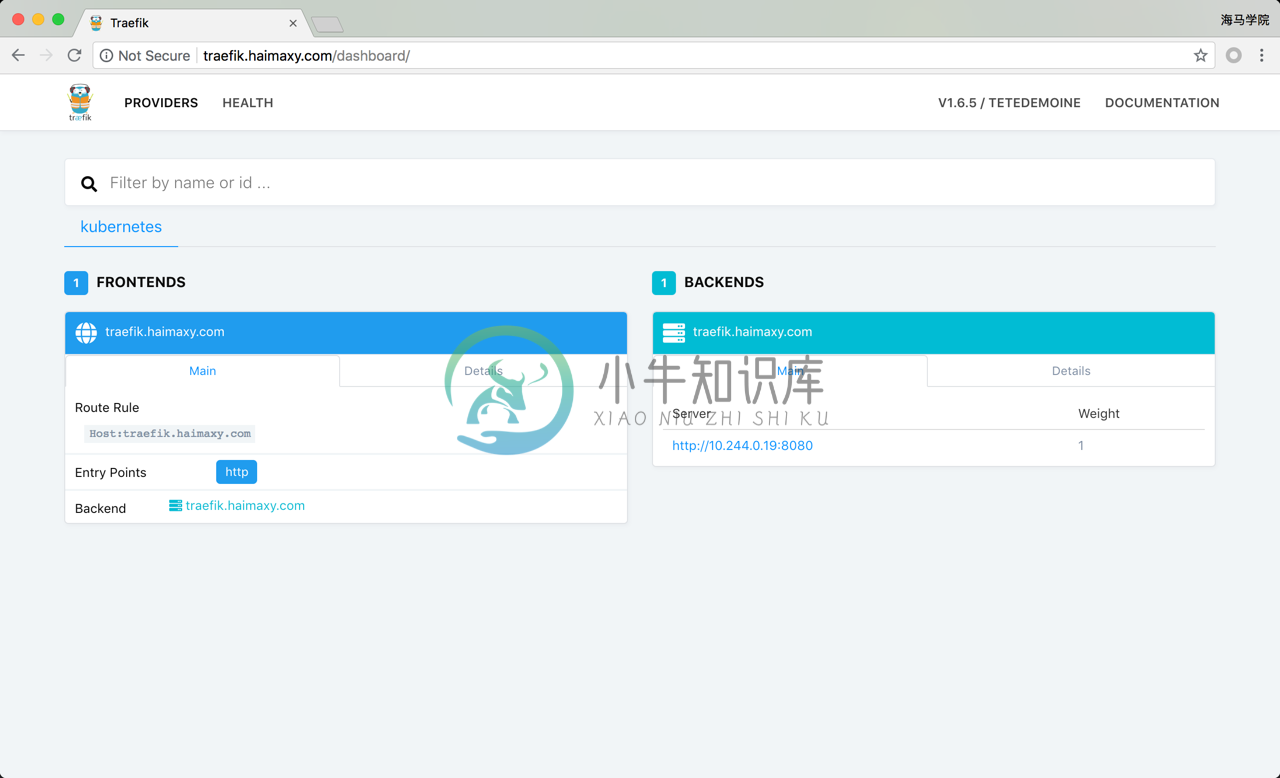Click the small server icon beside Backend link

click(175, 506)
